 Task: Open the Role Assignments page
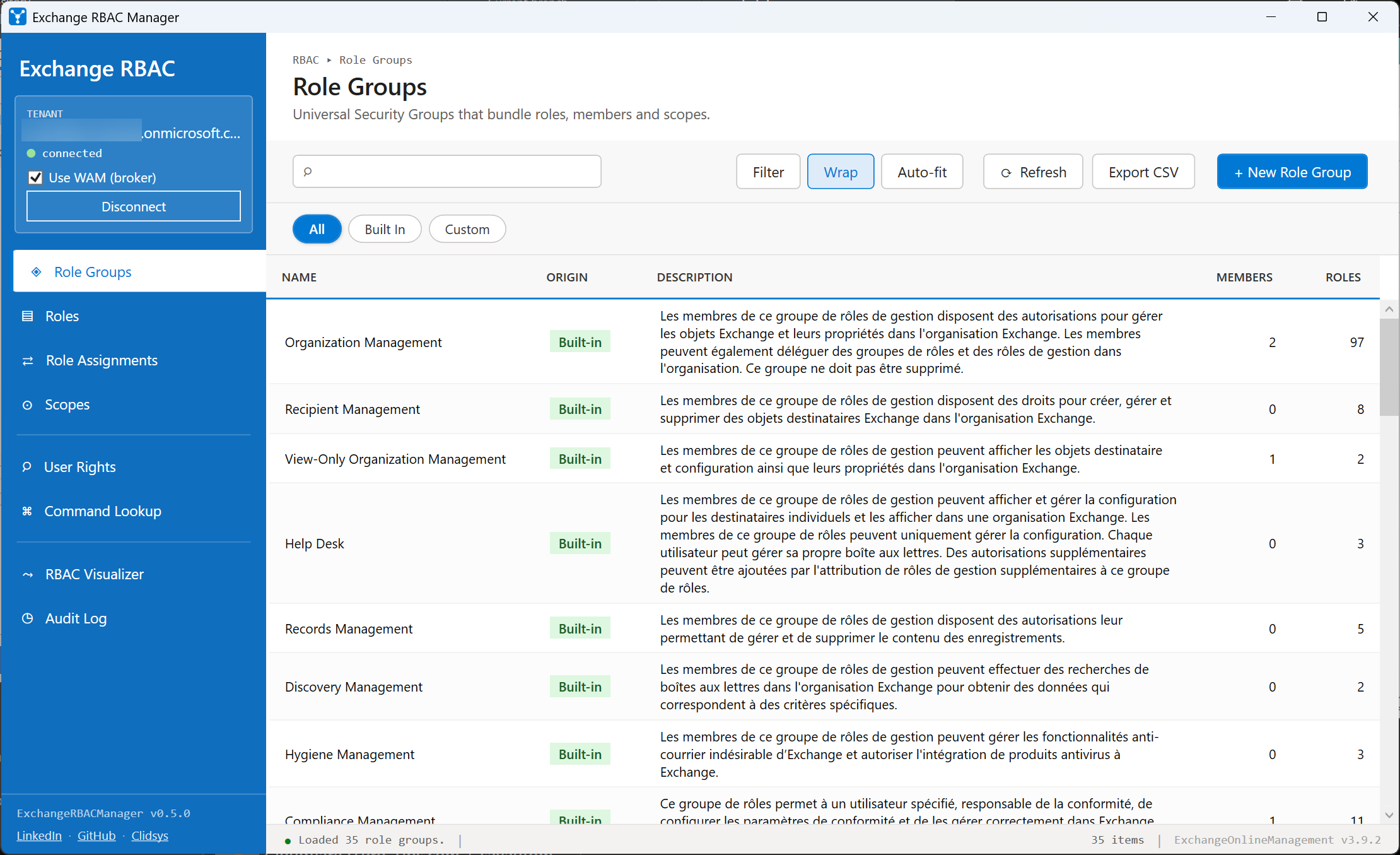[x=134, y=360]
